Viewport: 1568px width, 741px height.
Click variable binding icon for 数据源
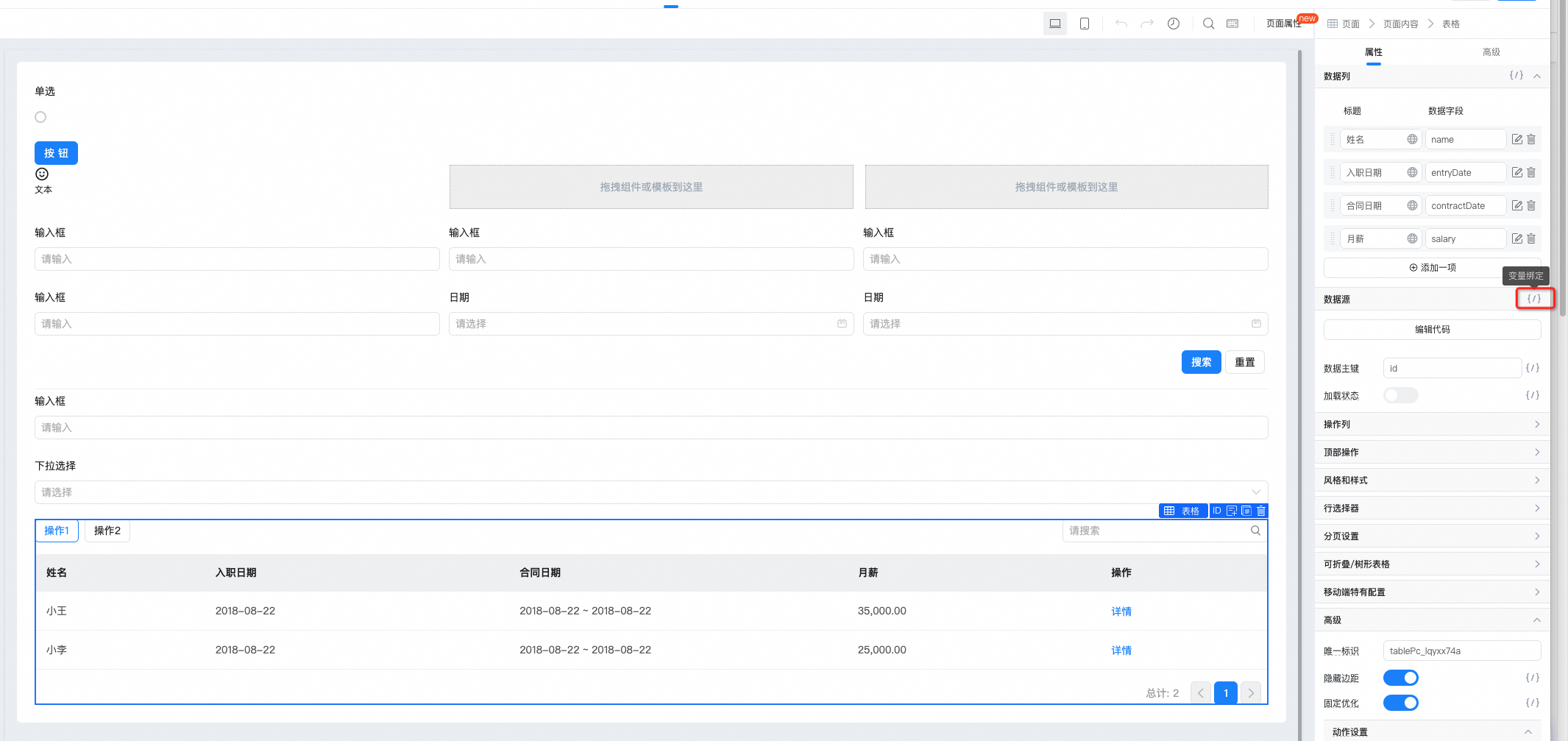pos(1534,299)
